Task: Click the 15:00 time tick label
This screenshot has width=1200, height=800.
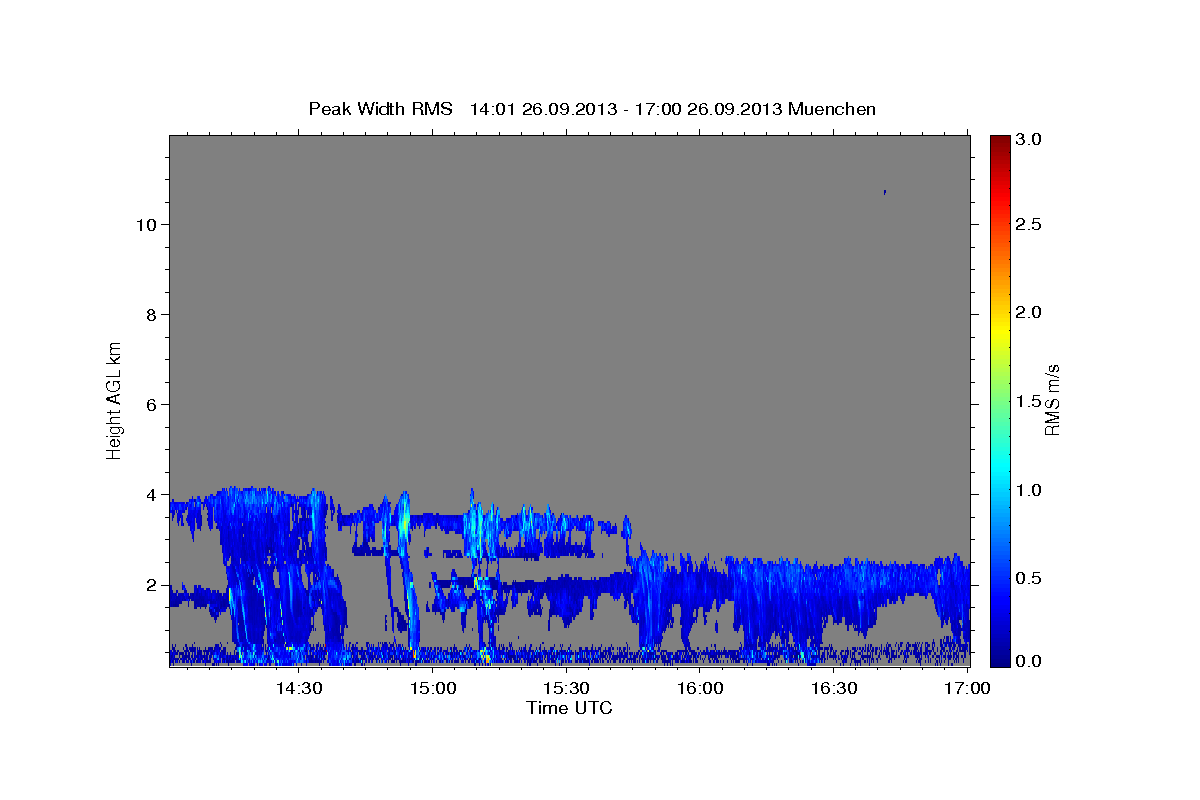Action: (432, 688)
